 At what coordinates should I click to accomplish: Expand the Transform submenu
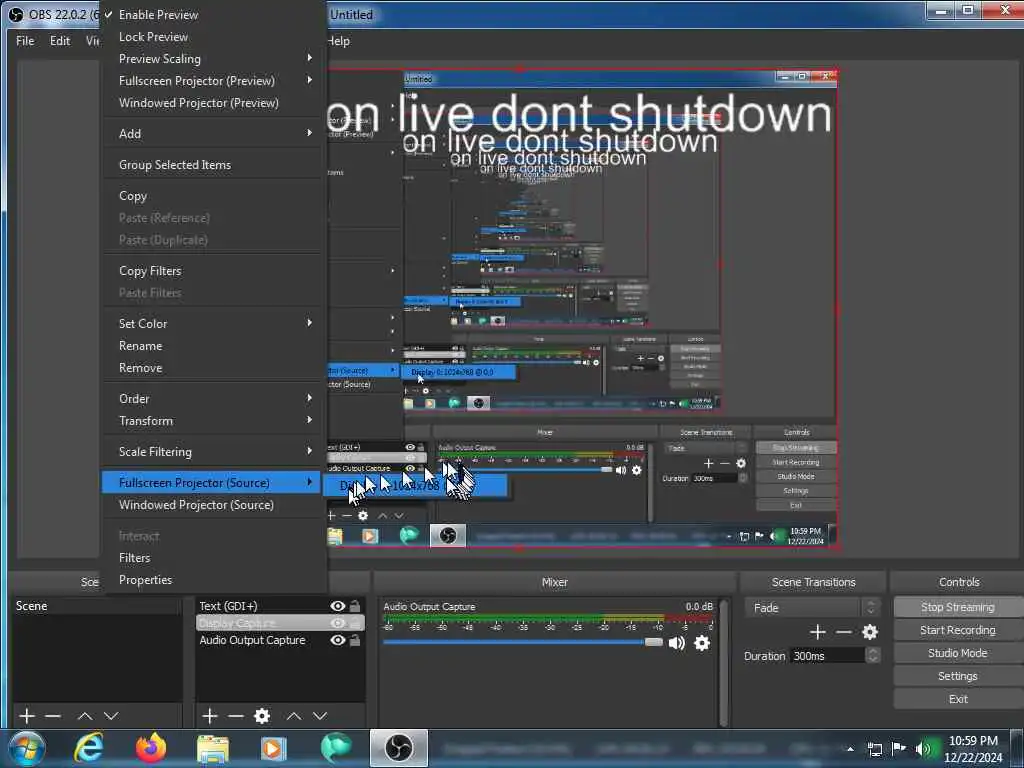(x=214, y=421)
